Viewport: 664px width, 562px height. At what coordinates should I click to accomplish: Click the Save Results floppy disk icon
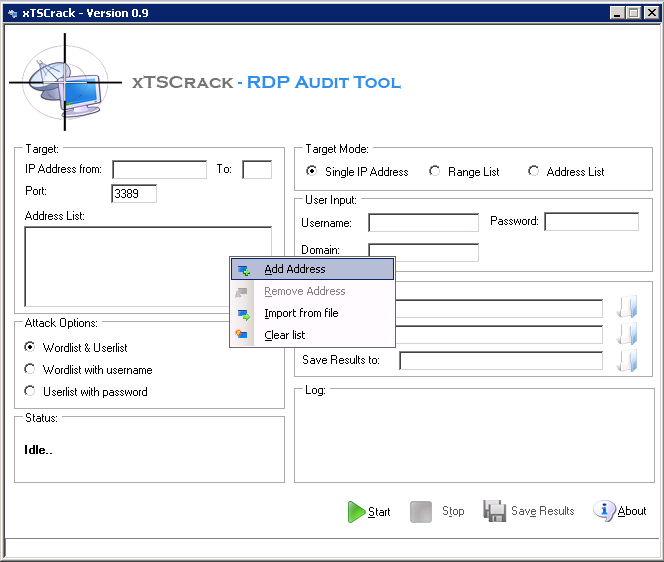pyautogui.click(x=495, y=511)
